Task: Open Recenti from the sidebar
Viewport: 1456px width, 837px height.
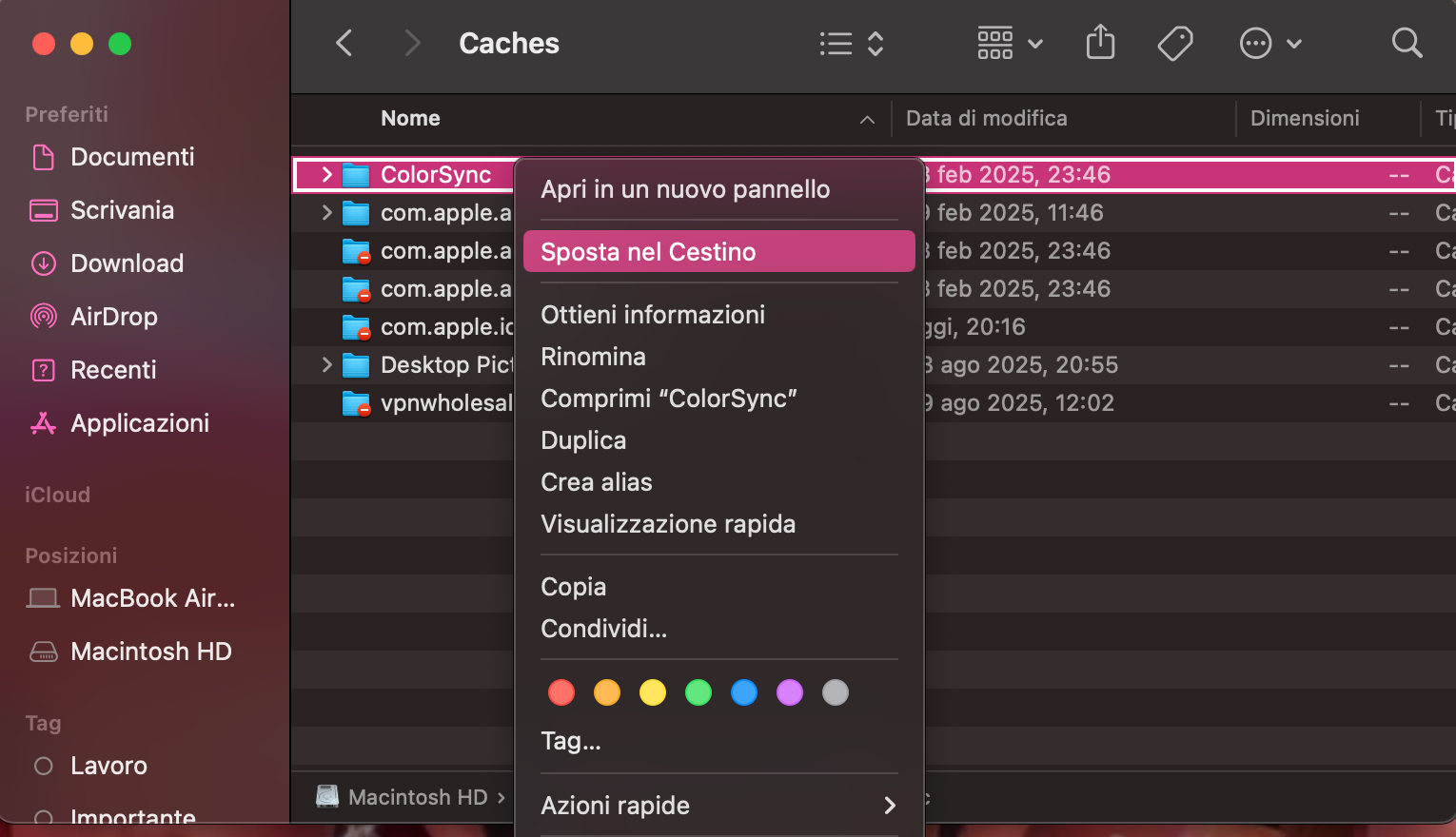Action: tap(44, 370)
